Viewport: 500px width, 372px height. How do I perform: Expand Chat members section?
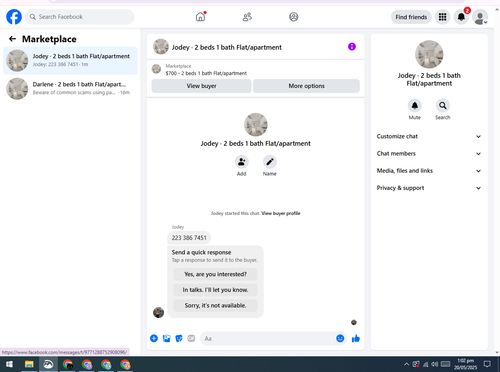[x=429, y=154]
